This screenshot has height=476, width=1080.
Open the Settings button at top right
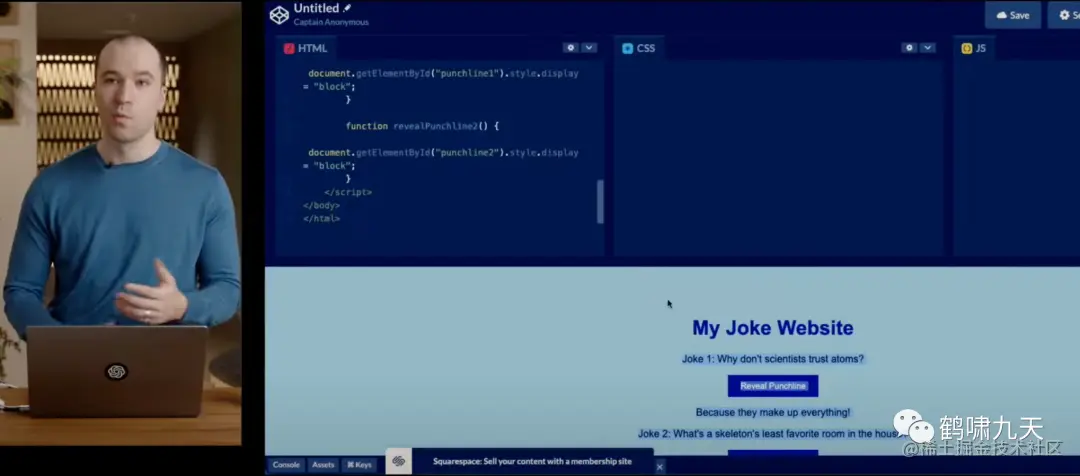click(x=1065, y=15)
